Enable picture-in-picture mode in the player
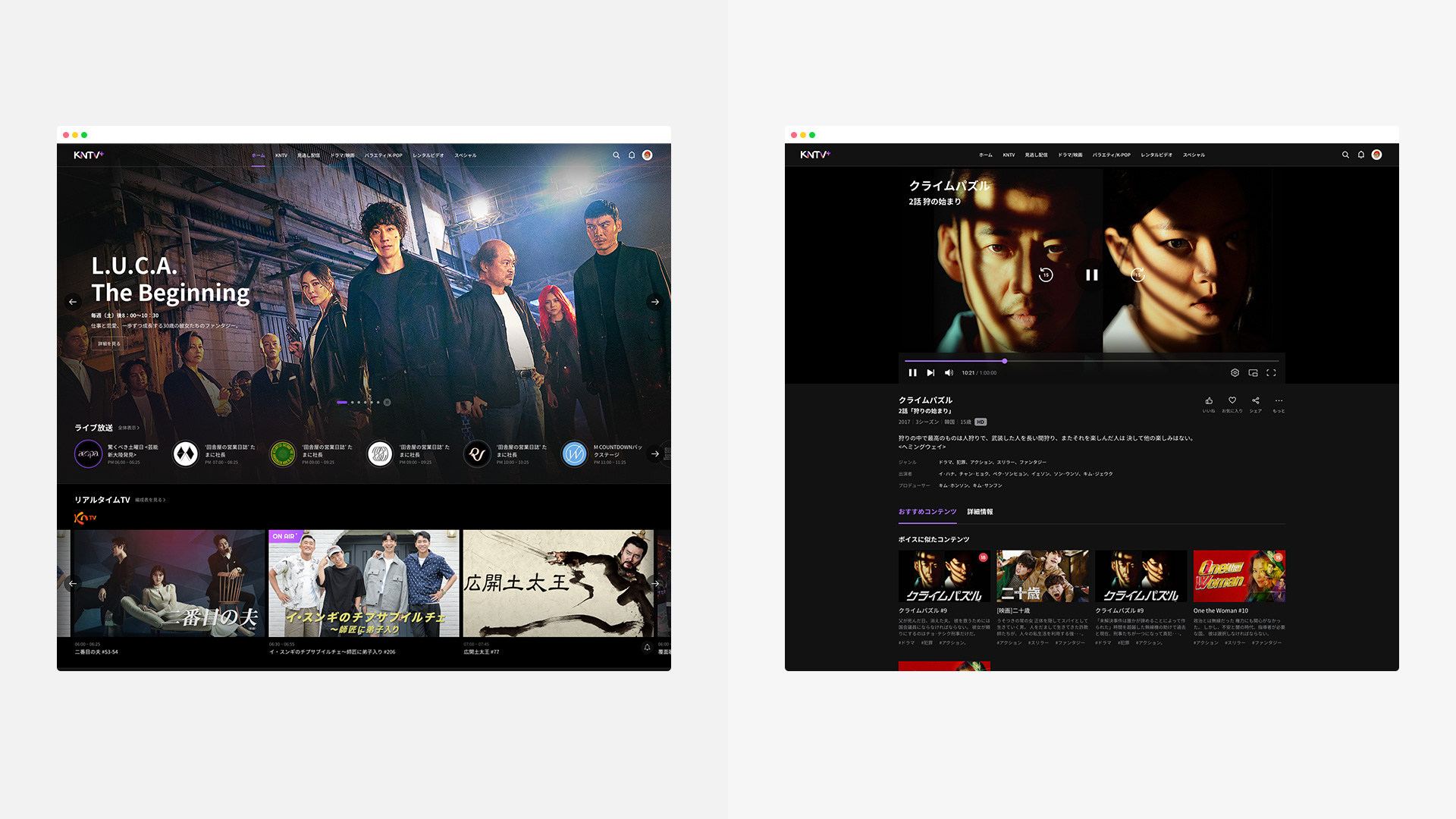 pyautogui.click(x=1253, y=373)
